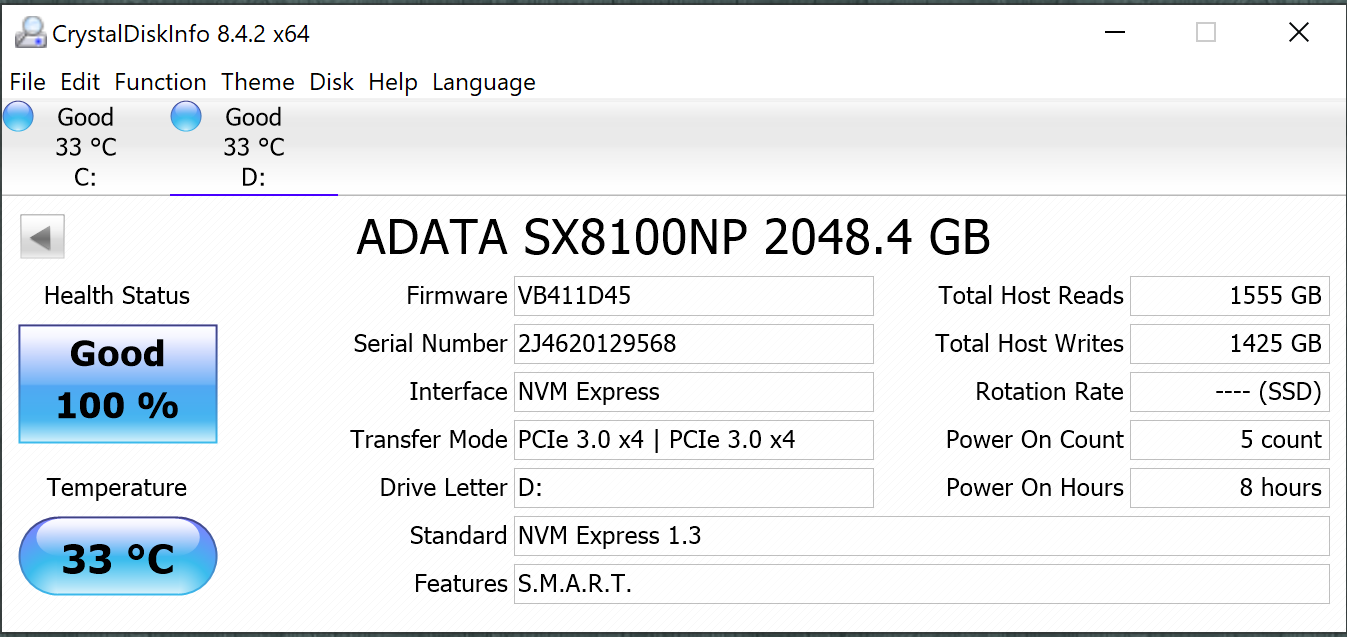Screen dimensions: 1347x637
Task: Click the Transfer Mode label
Action: tap(429, 440)
